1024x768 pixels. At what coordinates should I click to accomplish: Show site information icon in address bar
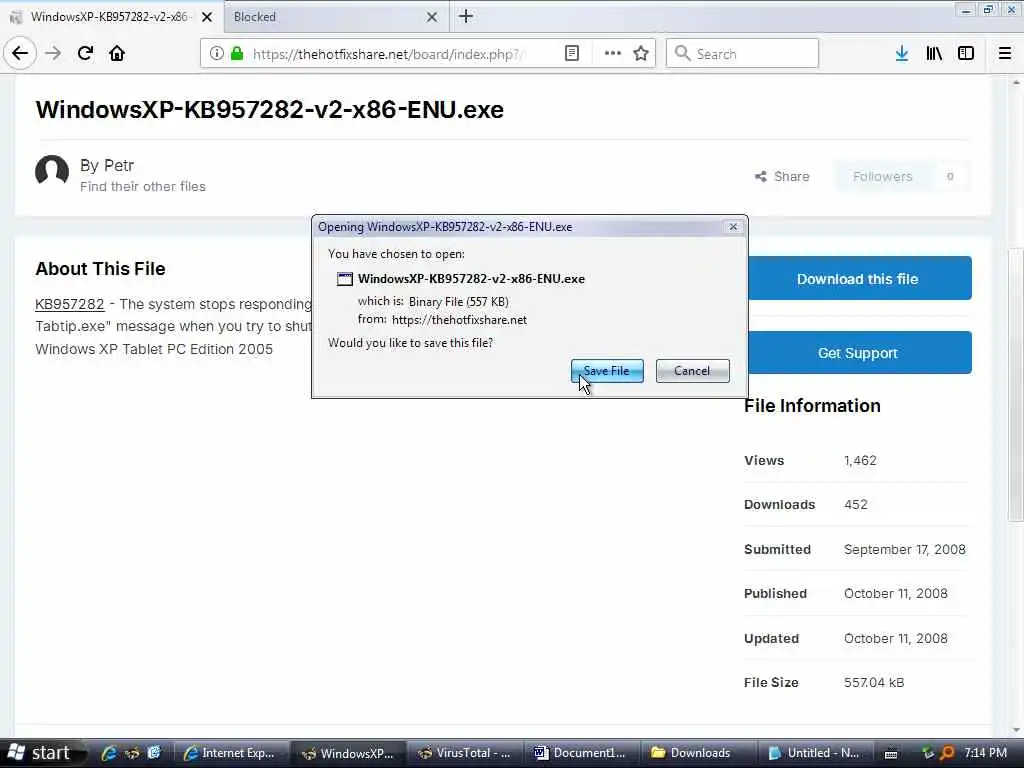pos(217,54)
